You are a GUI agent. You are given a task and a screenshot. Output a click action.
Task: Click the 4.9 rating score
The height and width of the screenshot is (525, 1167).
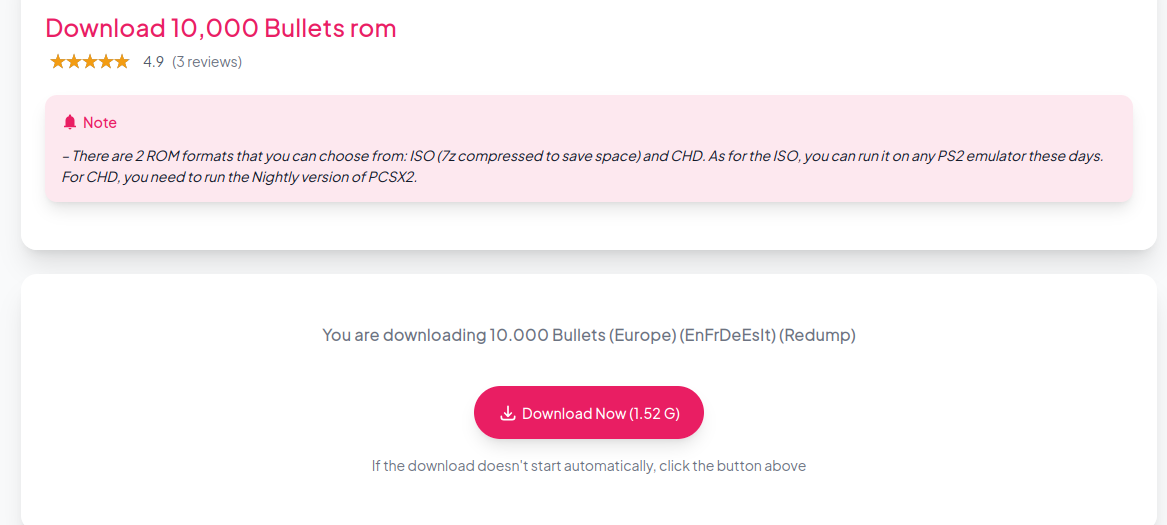click(x=153, y=62)
